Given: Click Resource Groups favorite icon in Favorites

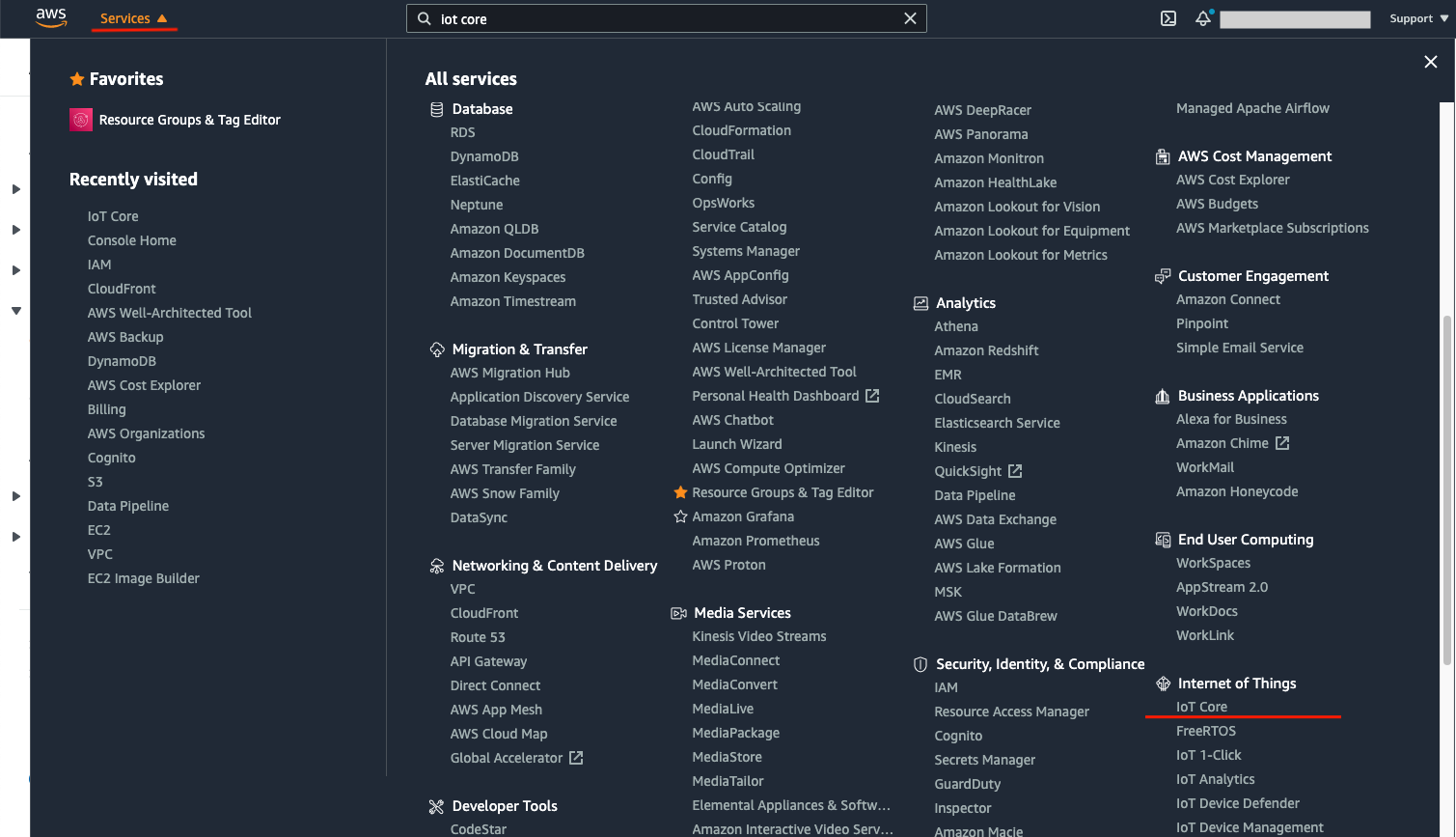Looking at the screenshot, I should click(x=81, y=120).
